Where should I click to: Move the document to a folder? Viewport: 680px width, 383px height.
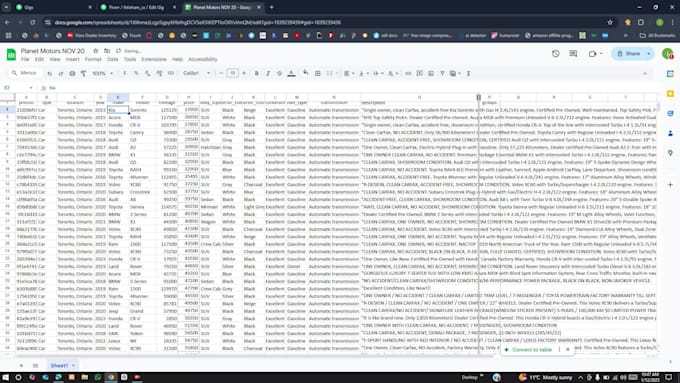click(x=107, y=51)
